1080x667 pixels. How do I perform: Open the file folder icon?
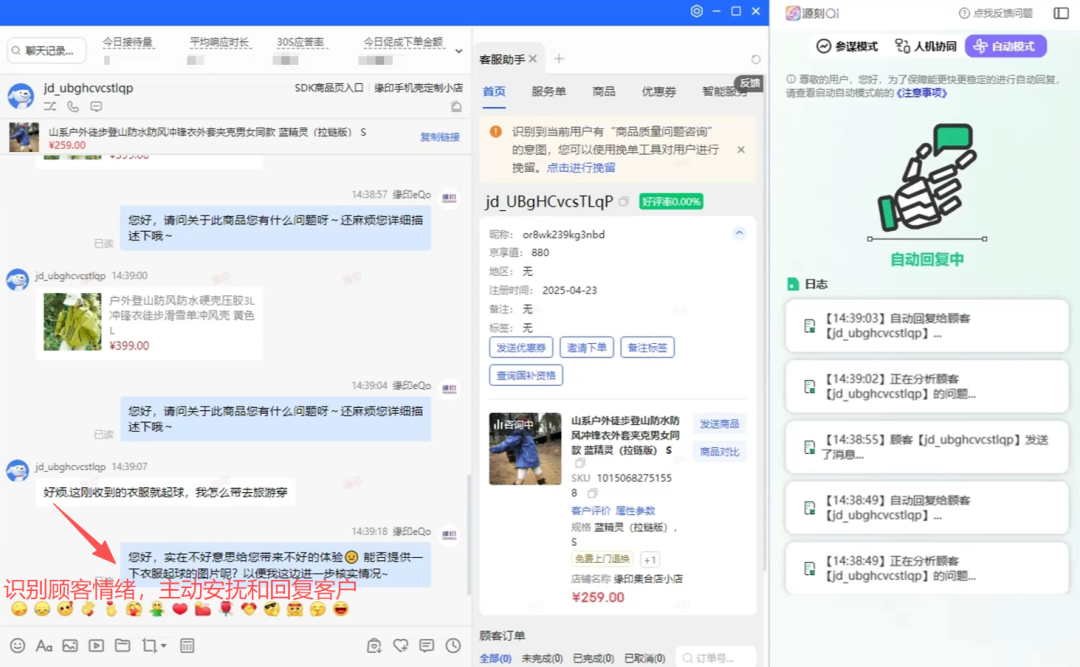123,646
